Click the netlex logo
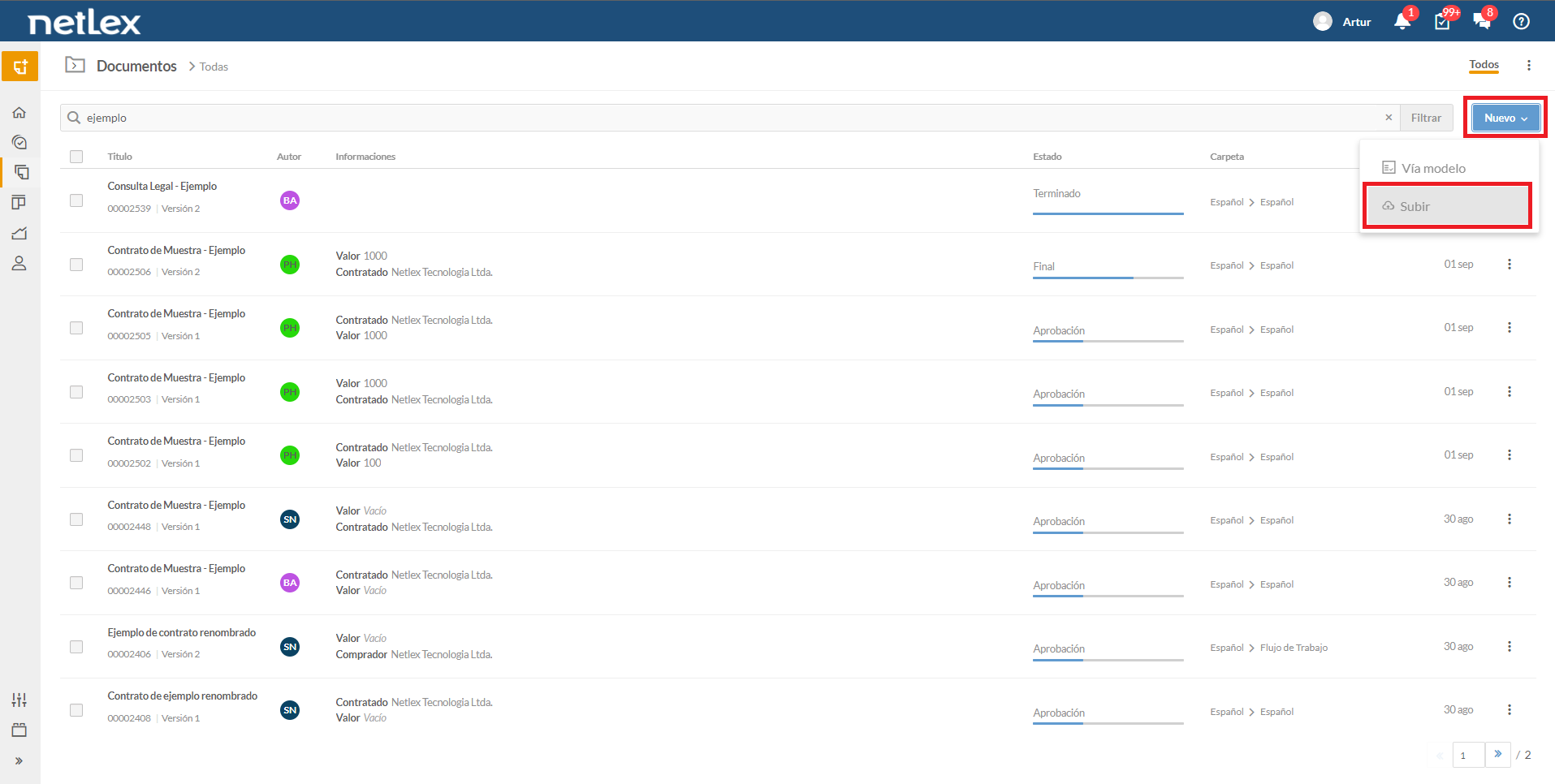Viewport: 1555px width, 784px height. point(84,22)
